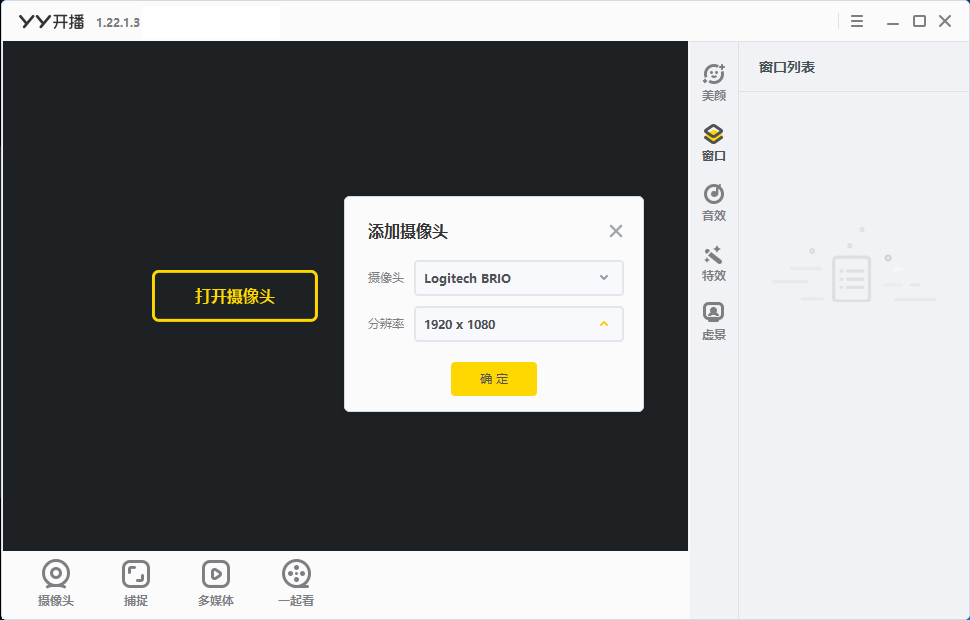The width and height of the screenshot is (970, 620).
Task: Close the 添加摄像头 dialog
Action: click(615, 230)
